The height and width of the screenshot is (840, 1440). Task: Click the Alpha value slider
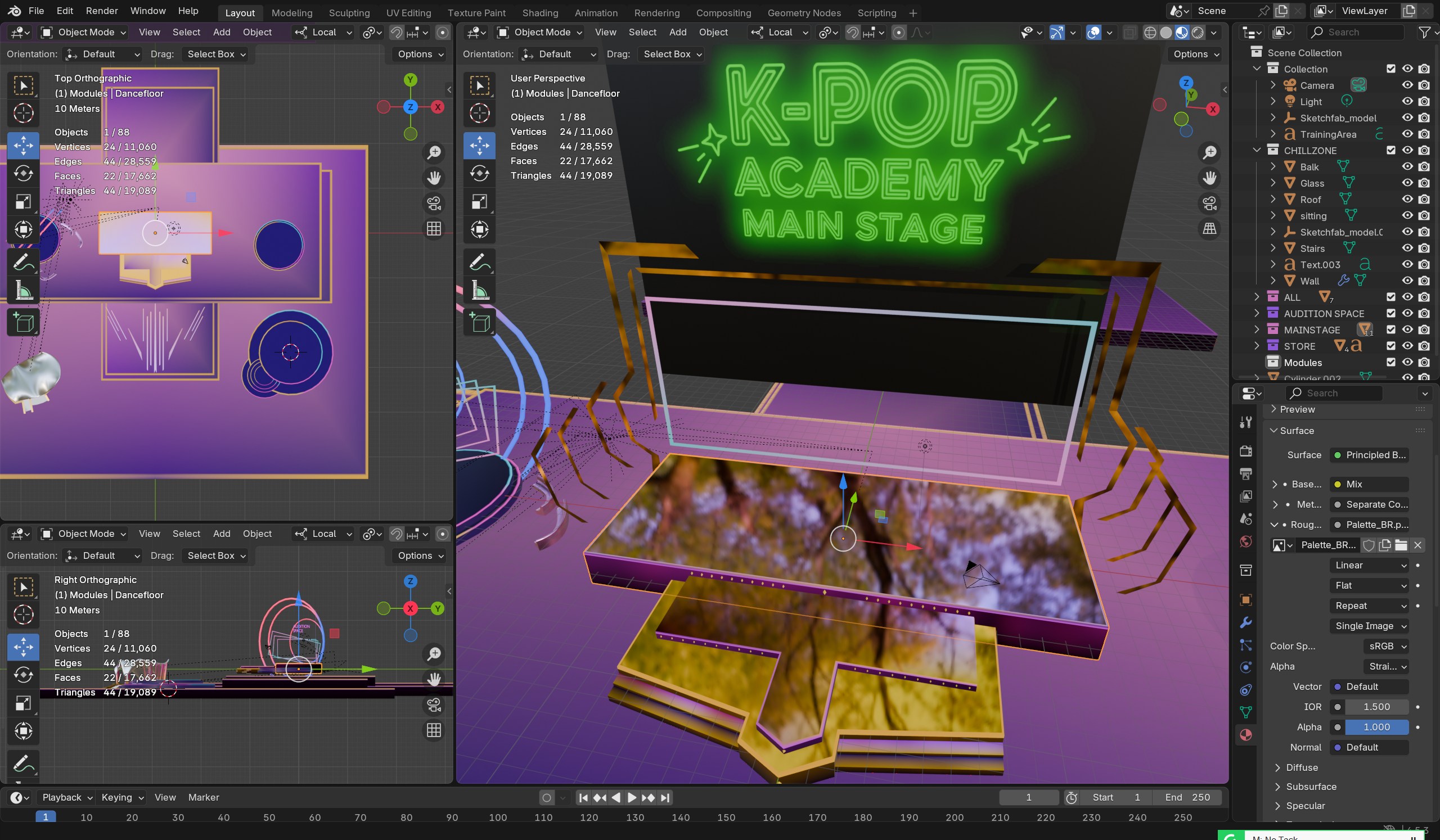[x=1376, y=727]
